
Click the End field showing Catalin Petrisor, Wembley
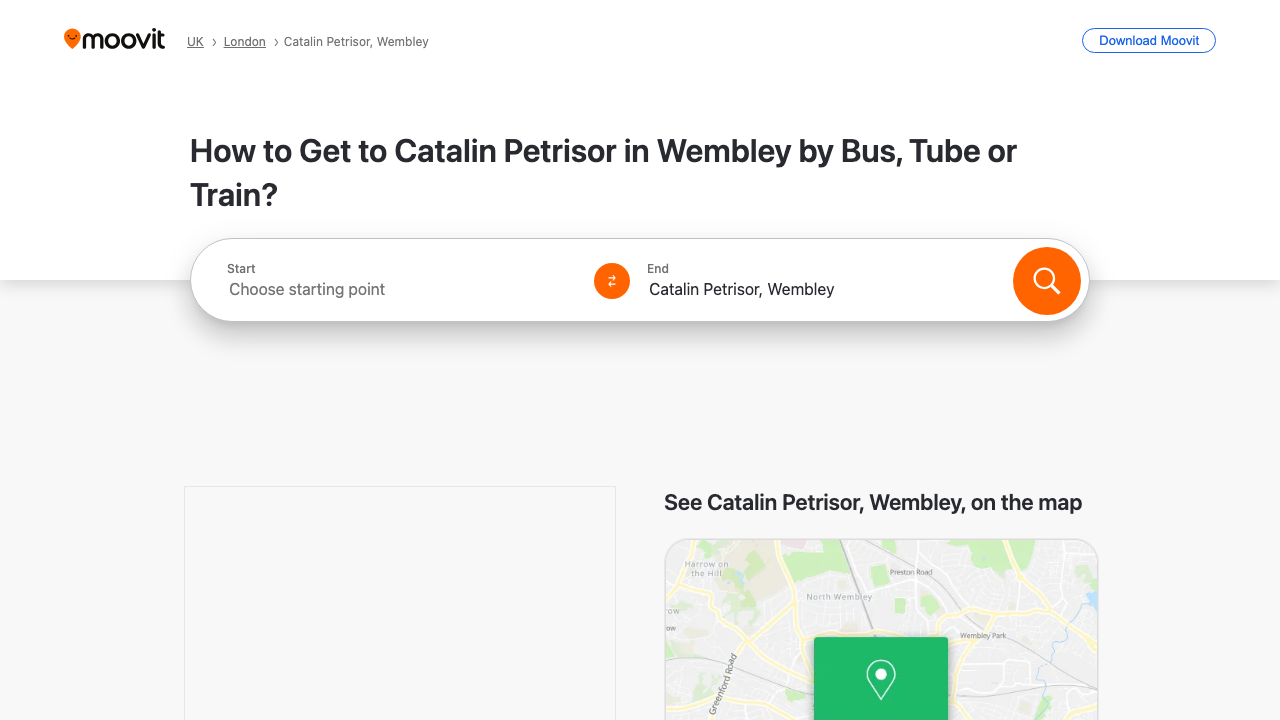741,289
